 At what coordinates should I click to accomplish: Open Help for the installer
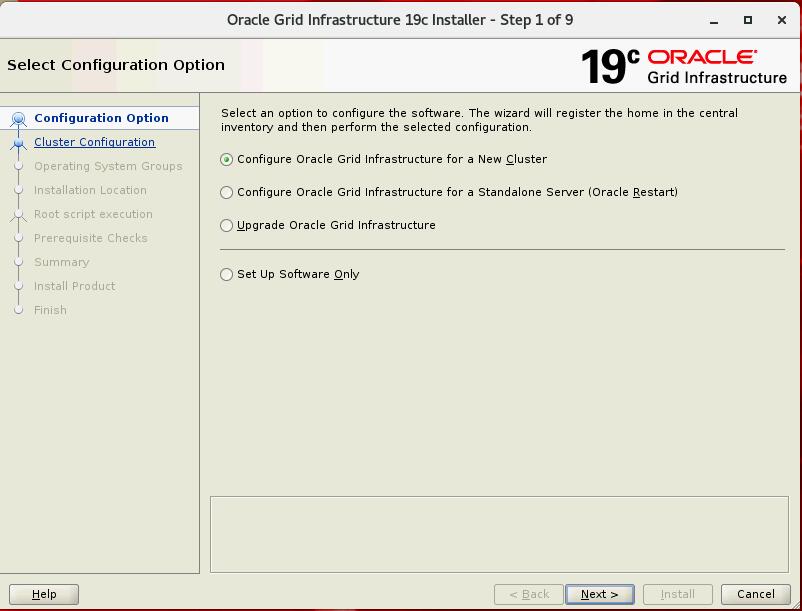44,594
